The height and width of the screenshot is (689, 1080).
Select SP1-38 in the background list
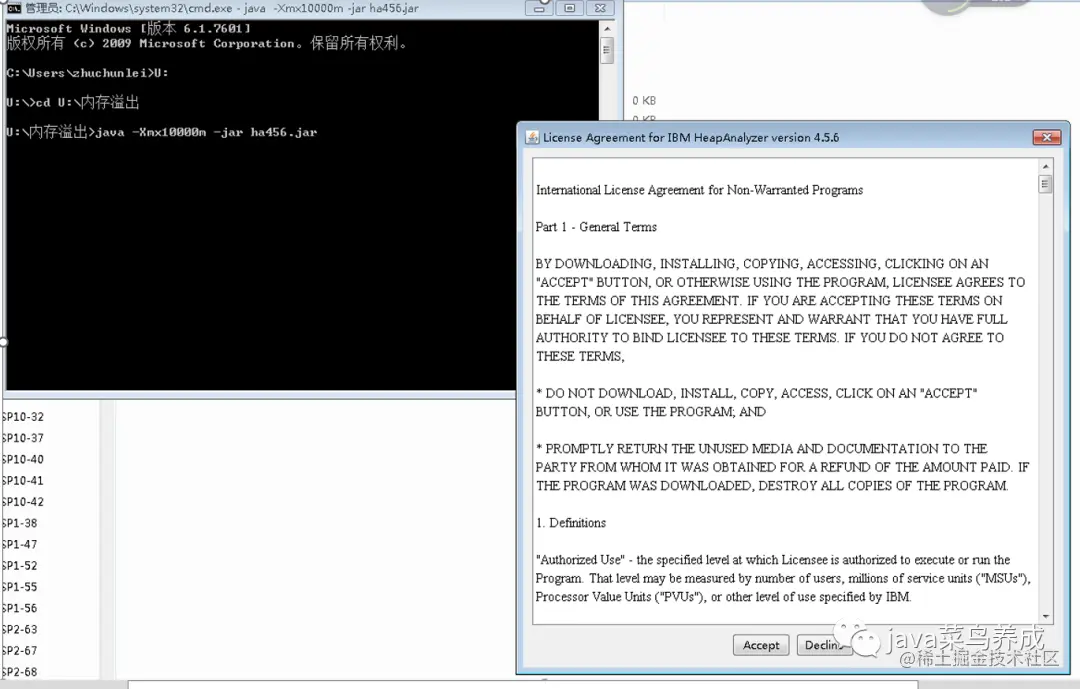(x=20, y=523)
